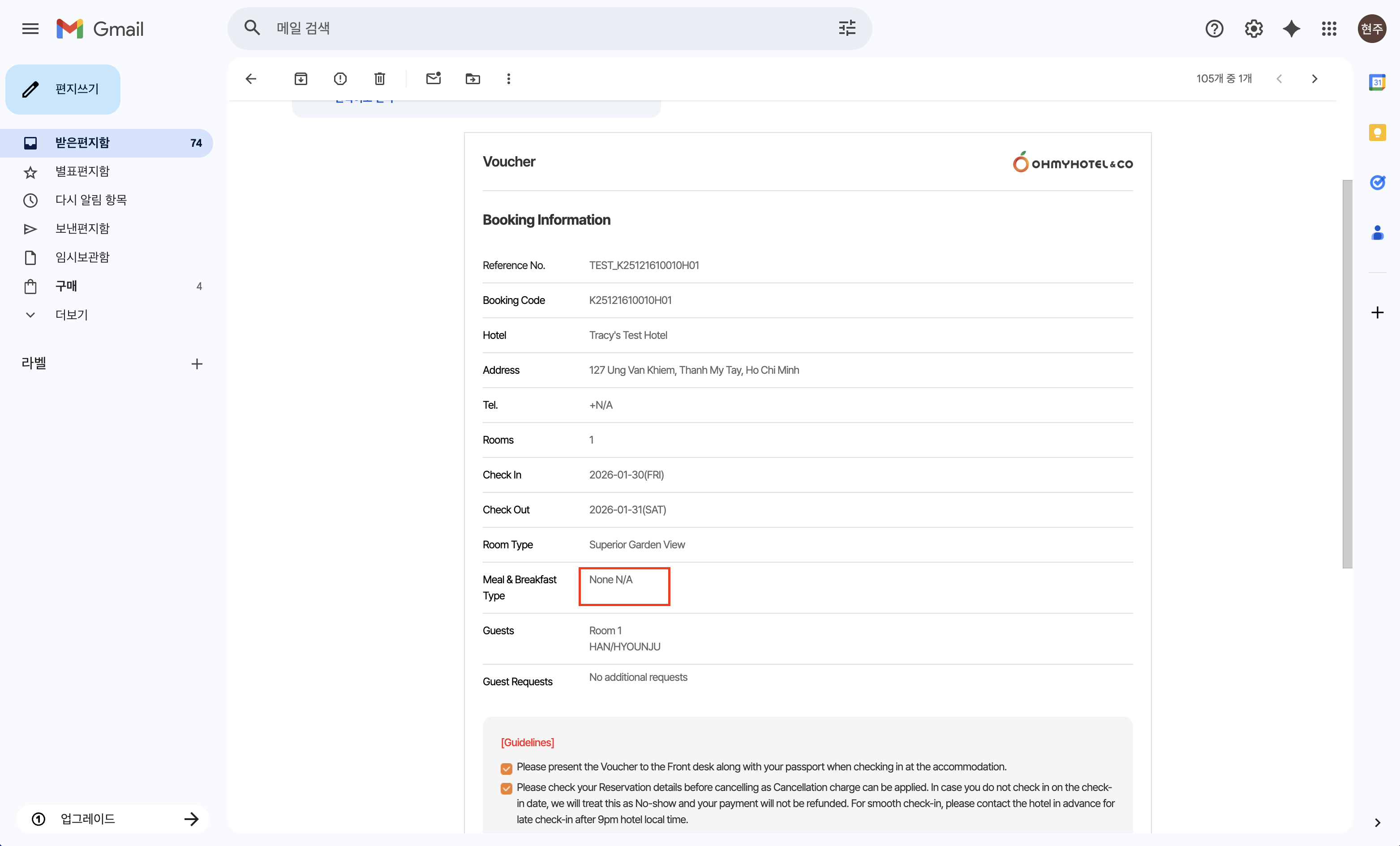Click second orange guideline checkbox
Image resolution: width=1400 pixels, height=846 pixels.
tap(506, 788)
